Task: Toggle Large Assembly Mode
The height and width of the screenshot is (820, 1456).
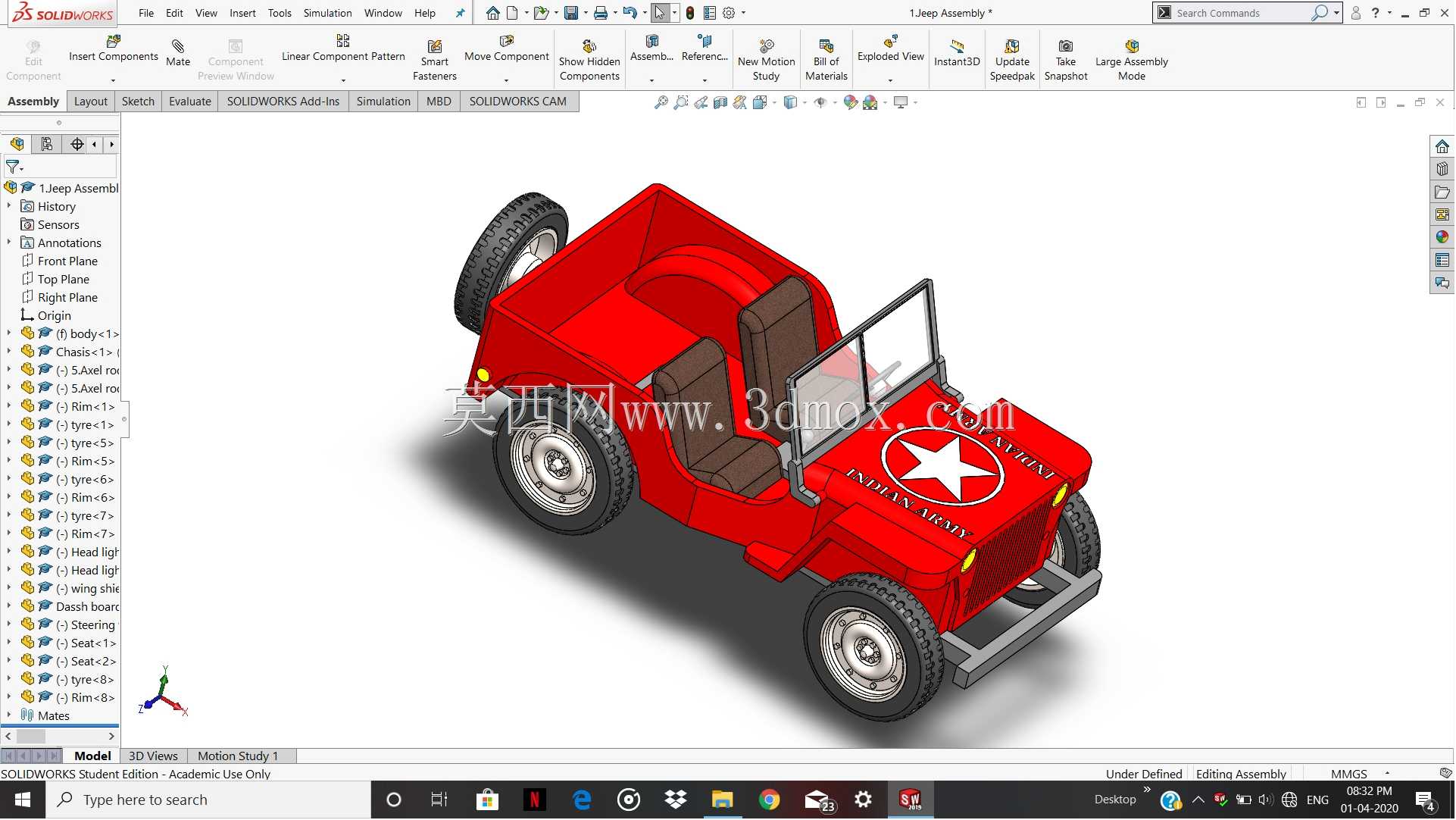Action: click(x=1132, y=59)
